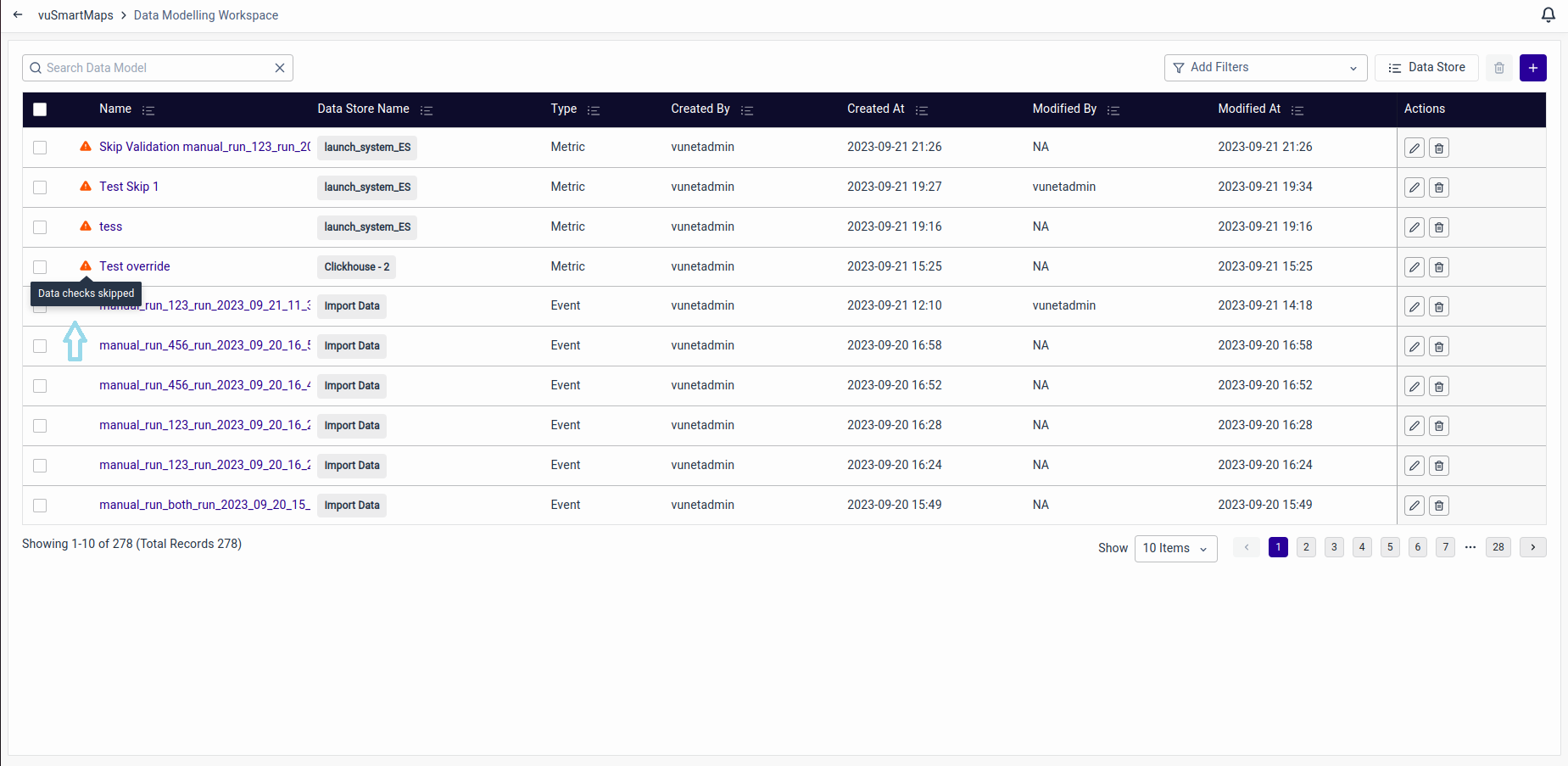Delete the tess data model row
The height and width of the screenshot is (766, 1568).
(x=1438, y=227)
